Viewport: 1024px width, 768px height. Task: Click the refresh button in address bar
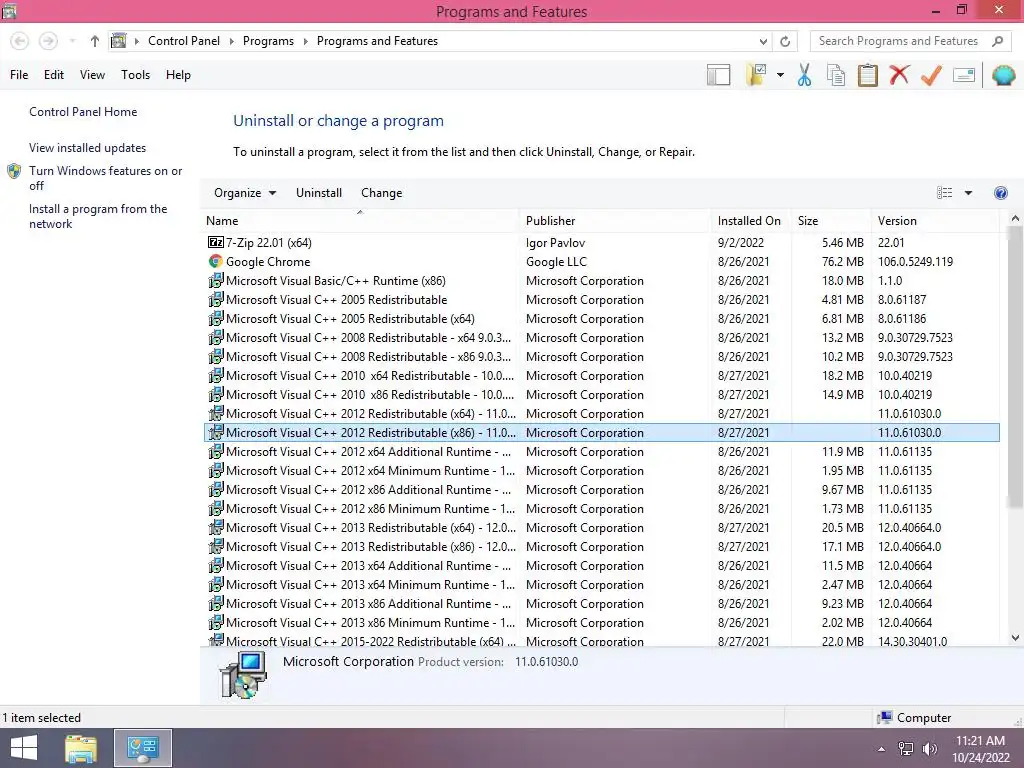click(785, 41)
